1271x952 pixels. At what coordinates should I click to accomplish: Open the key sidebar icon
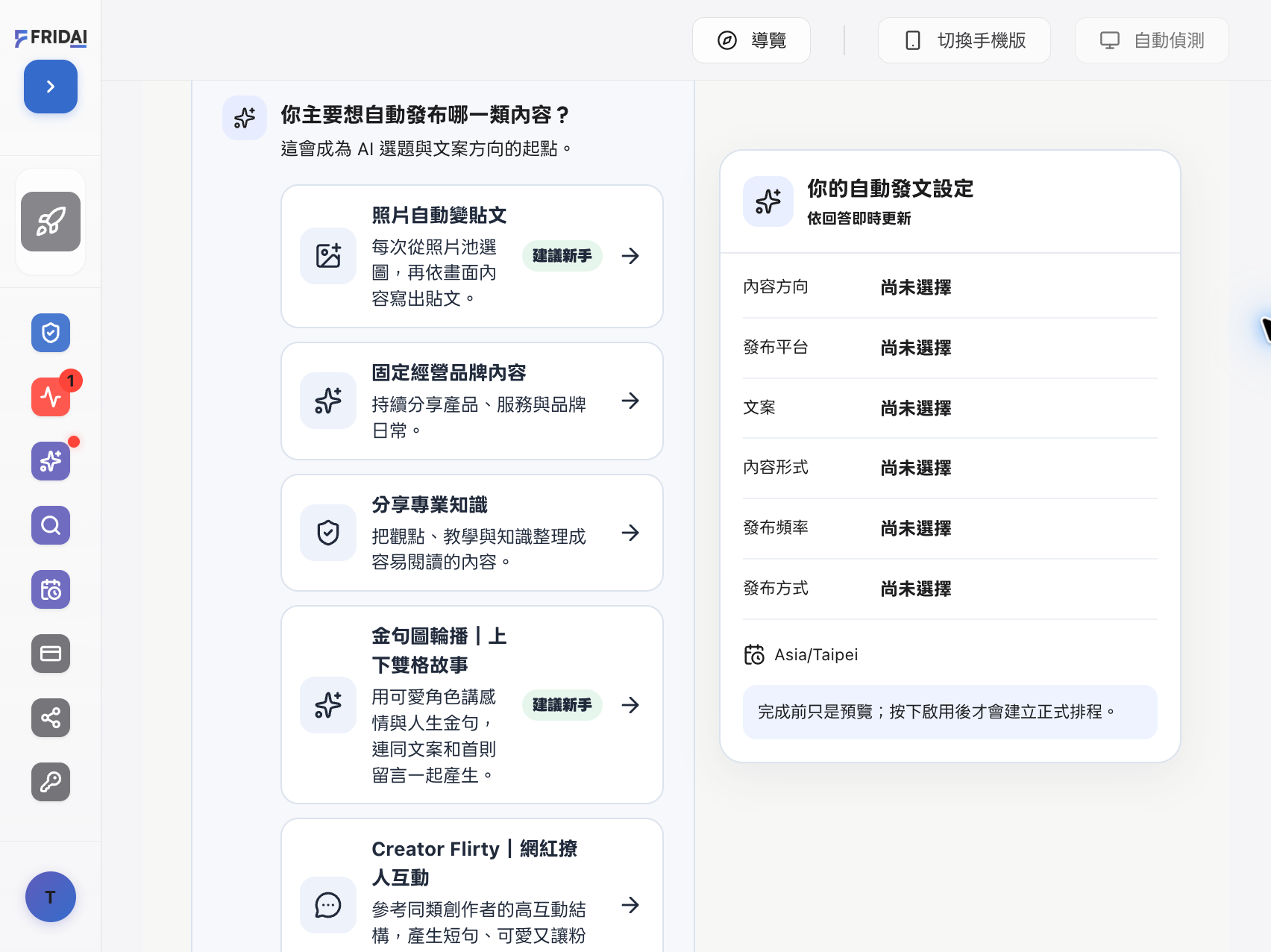pos(51,782)
